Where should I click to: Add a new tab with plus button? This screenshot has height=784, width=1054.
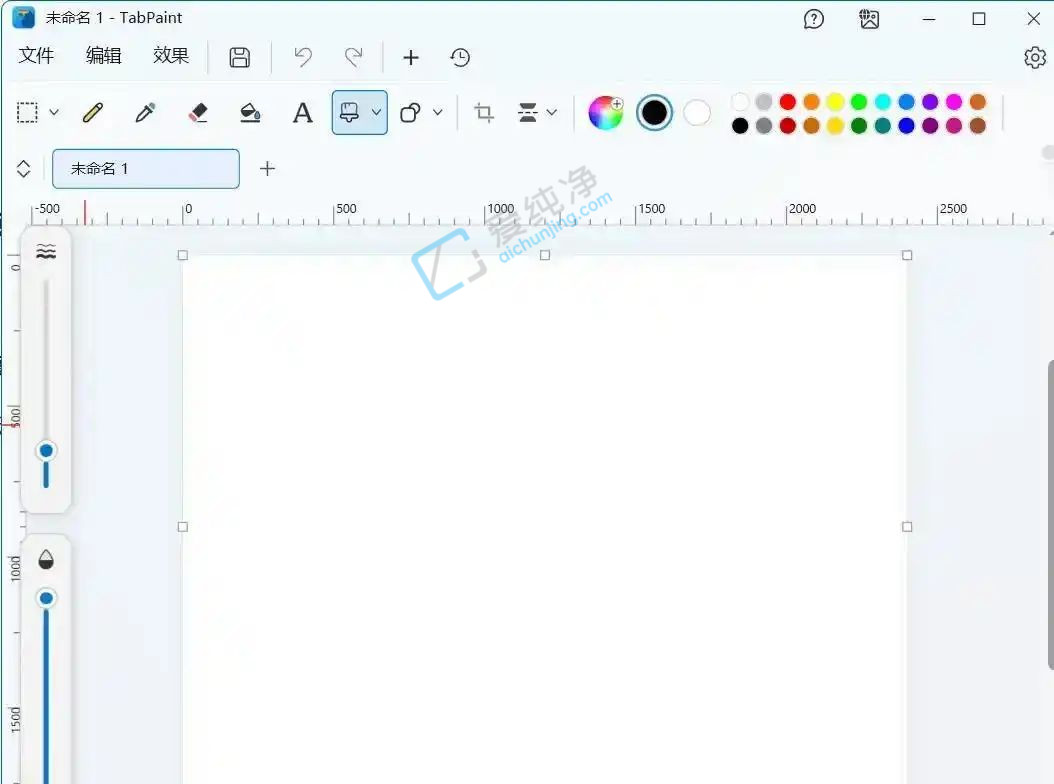(x=268, y=168)
